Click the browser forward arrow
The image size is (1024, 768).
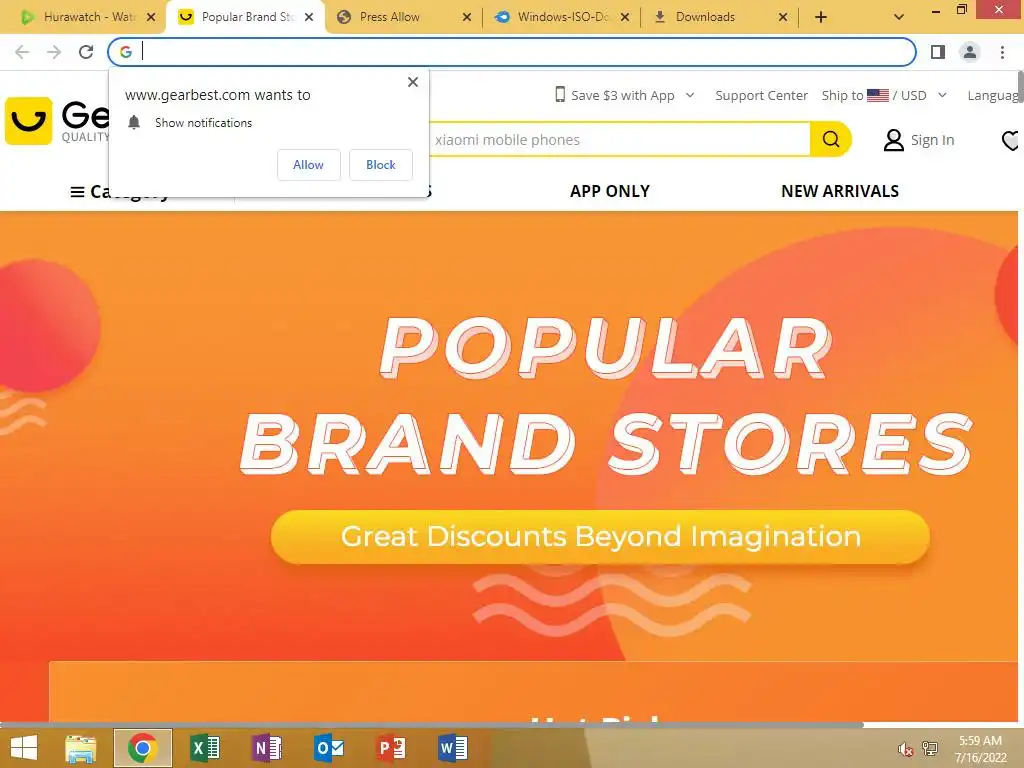pyautogui.click(x=54, y=52)
